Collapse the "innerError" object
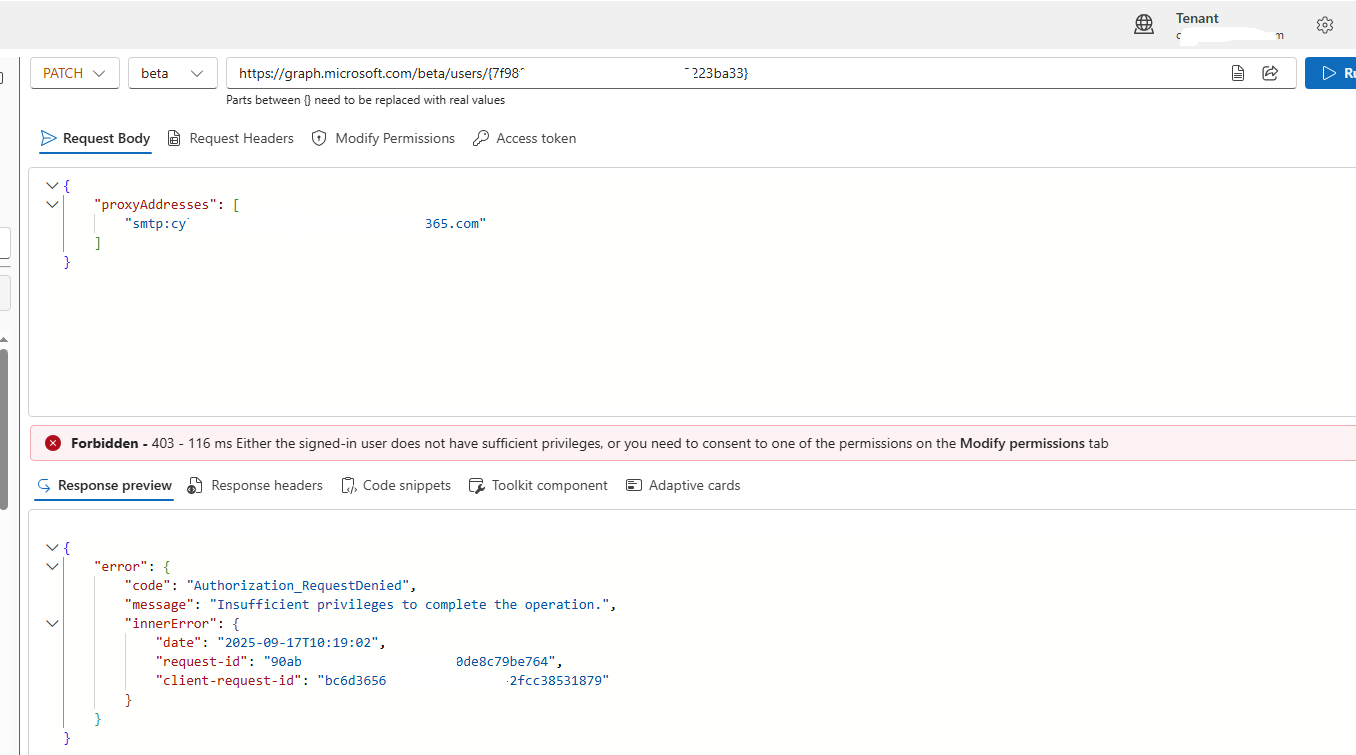This screenshot has width=1356, height=755. 52,624
